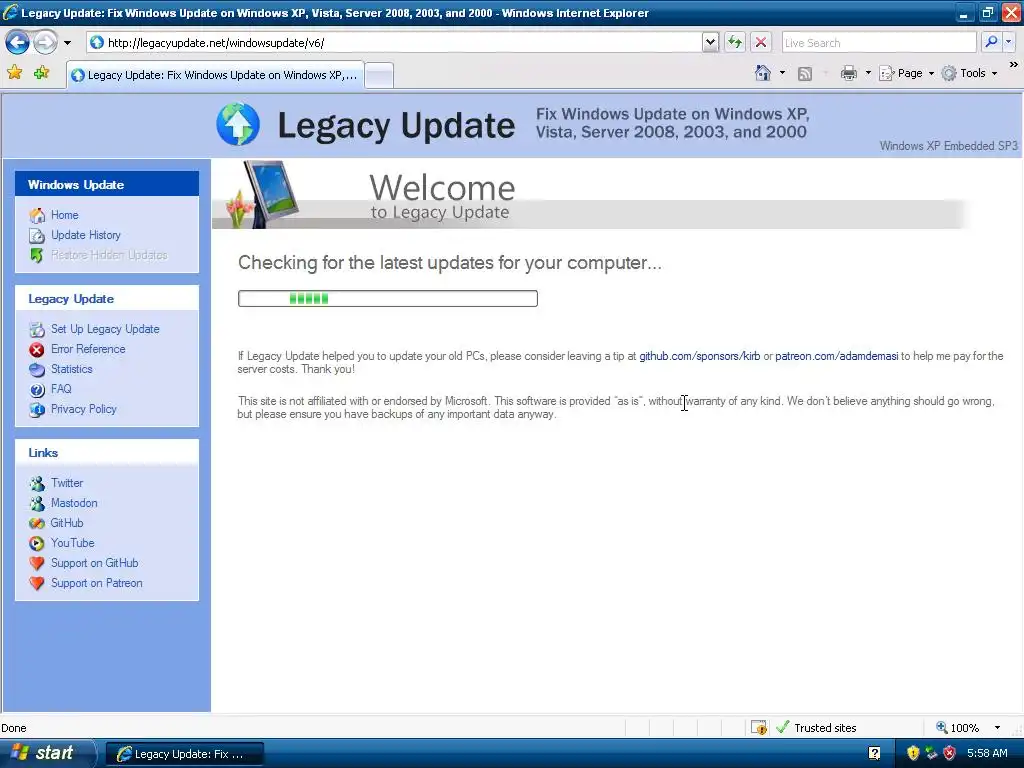Click the Home page toolbar icon
The height and width of the screenshot is (768, 1024).
(763, 73)
